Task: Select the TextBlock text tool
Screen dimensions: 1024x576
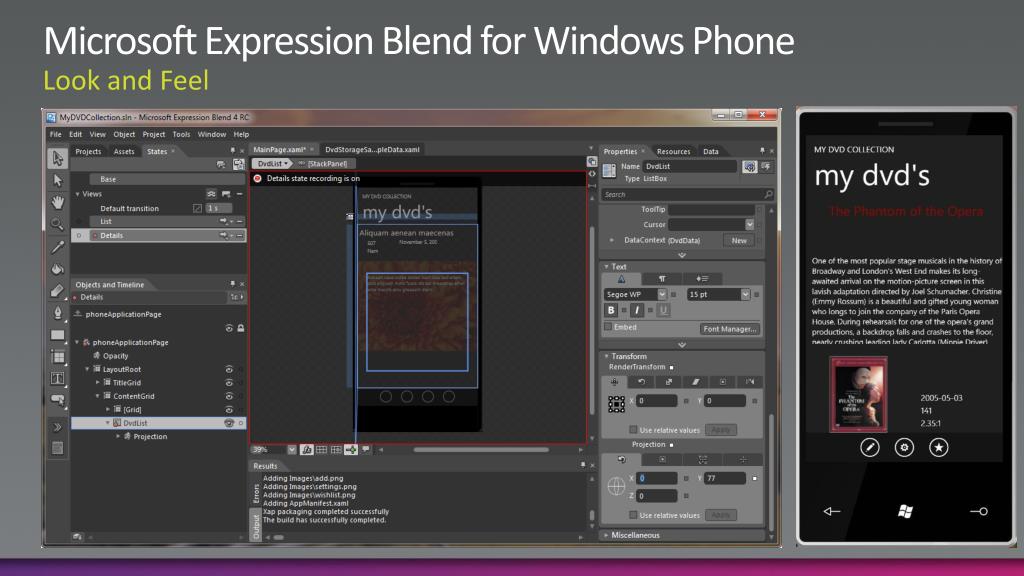Action: coord(57,378)
